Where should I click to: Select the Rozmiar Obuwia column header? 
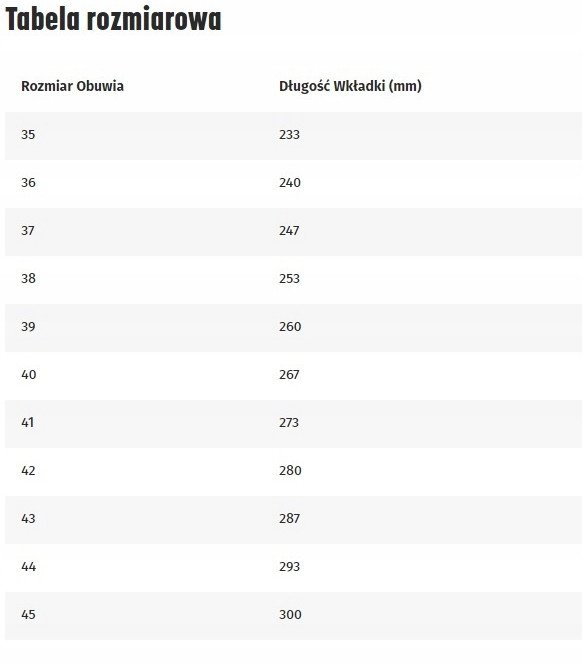73,86
